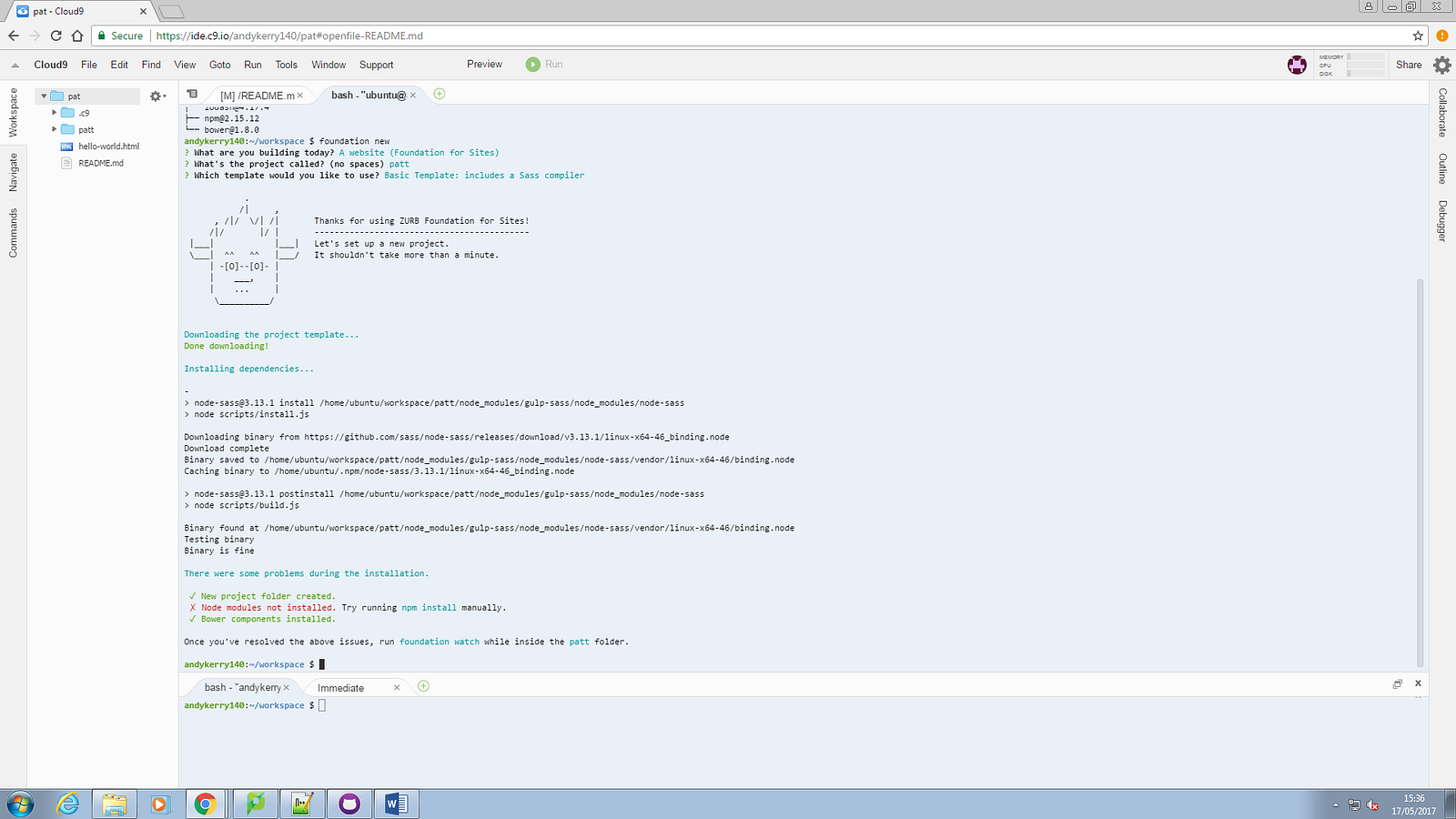Click the tab list icon left of README tab
Screen dimensions: 1456x819
pos(192,94)
